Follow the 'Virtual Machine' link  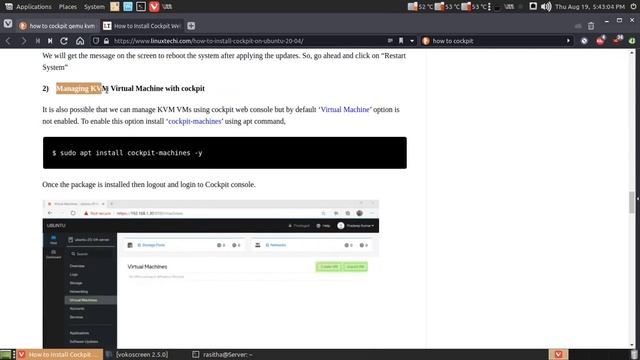345,109
